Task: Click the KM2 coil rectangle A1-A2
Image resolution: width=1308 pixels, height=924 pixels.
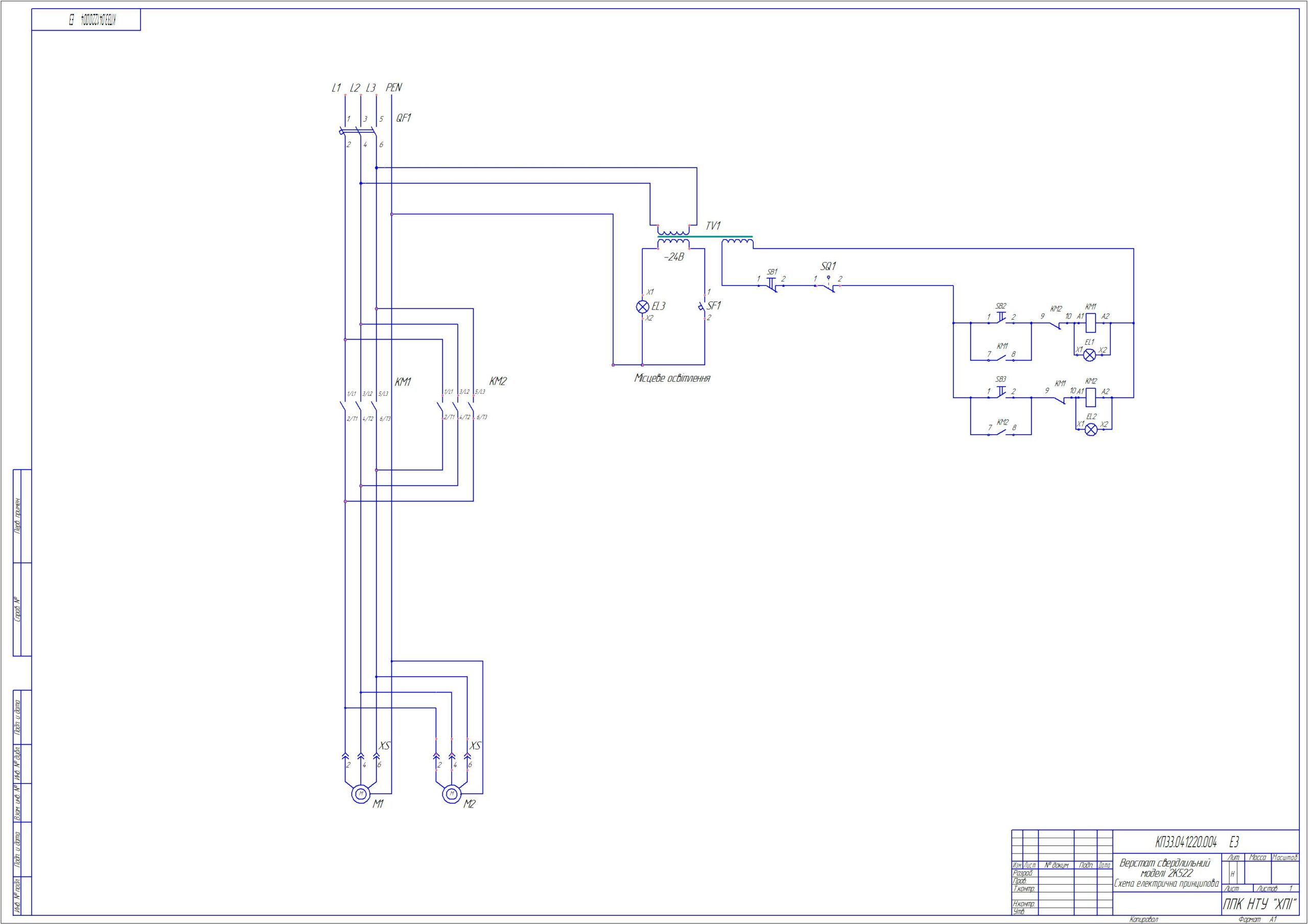Action: [1091, 397]
